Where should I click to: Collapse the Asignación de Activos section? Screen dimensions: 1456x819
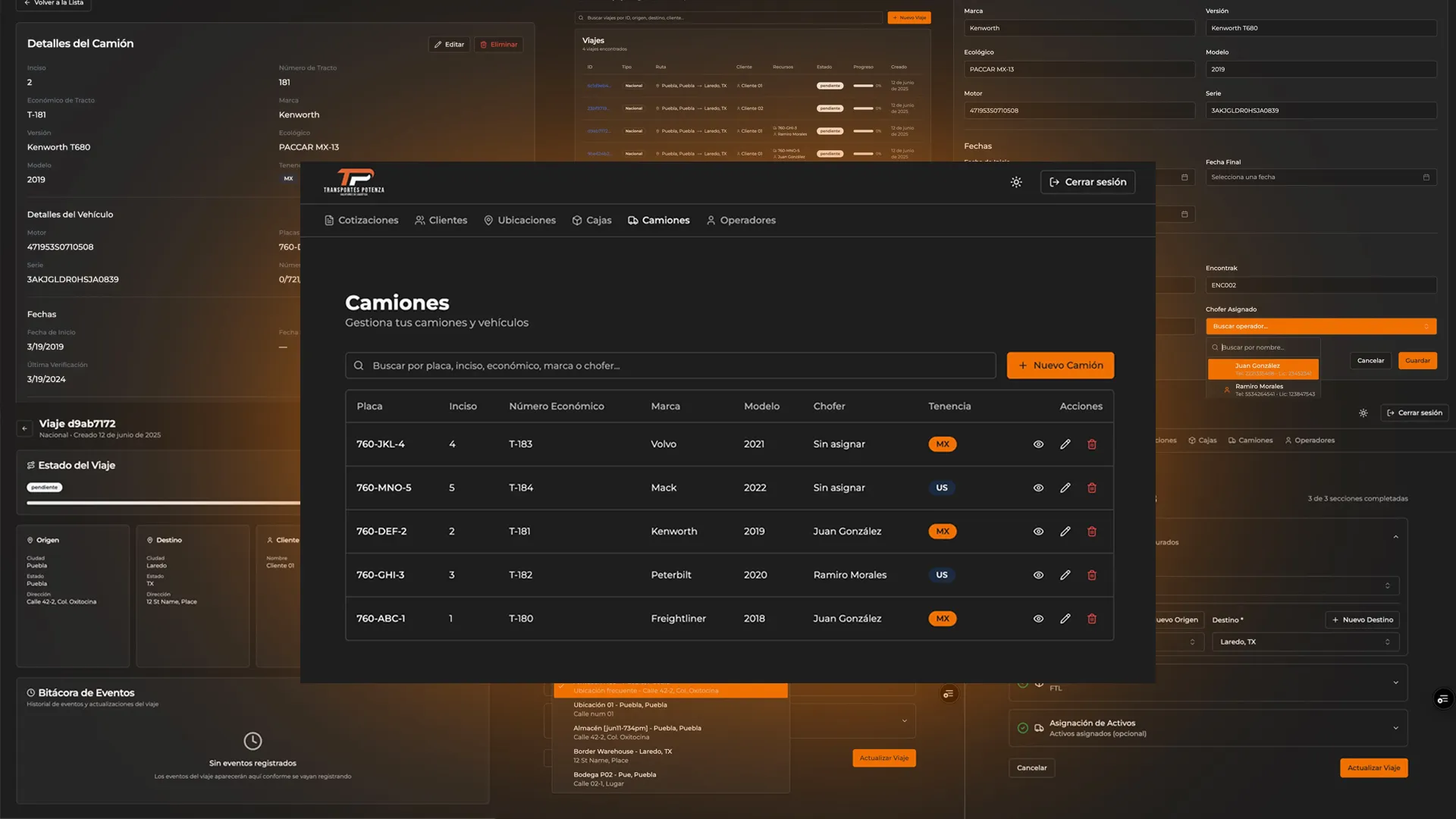pos(1395,728)
